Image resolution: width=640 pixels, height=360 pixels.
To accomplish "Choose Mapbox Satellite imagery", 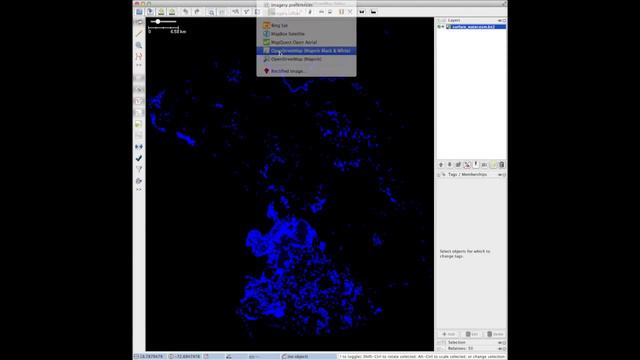I will tap(306, 34).
